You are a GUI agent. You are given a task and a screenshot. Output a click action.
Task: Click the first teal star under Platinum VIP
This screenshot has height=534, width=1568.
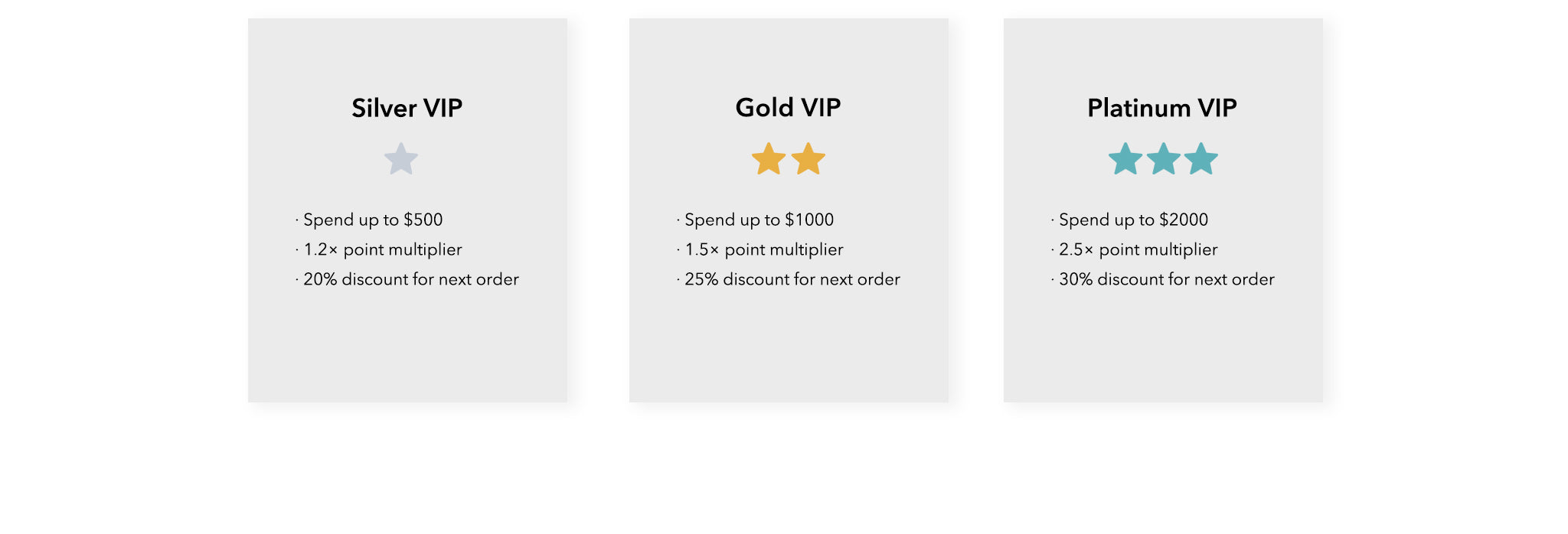[1125, 159]
